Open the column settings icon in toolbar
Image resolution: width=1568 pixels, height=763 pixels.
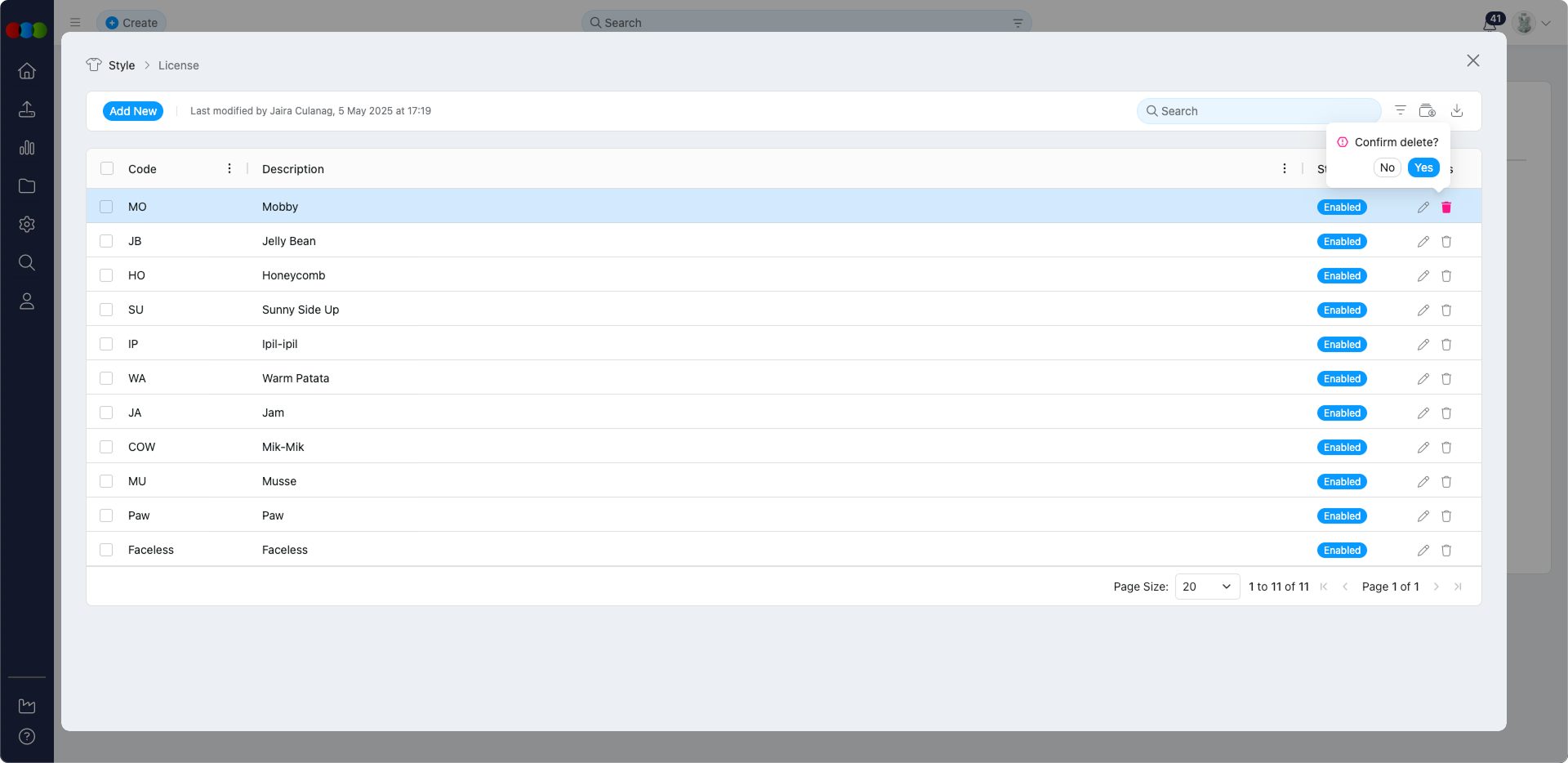tap(1428, 110)
